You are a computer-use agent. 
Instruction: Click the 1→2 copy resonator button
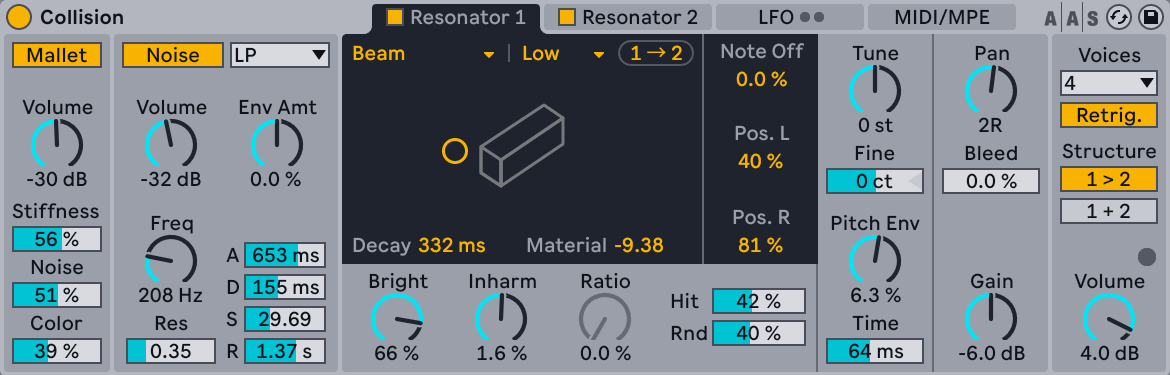pyautogui.click(x=656, y=54)
